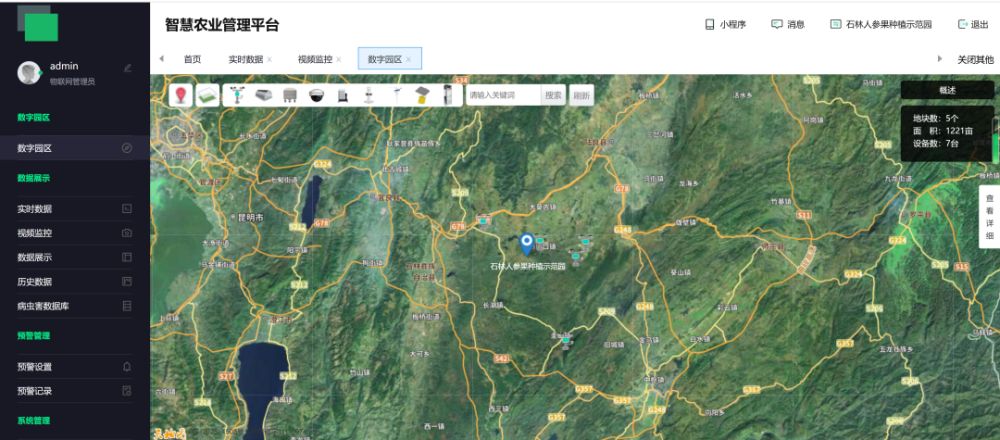Click the 智慧农业管理平台 title

(x=222, y=25)
